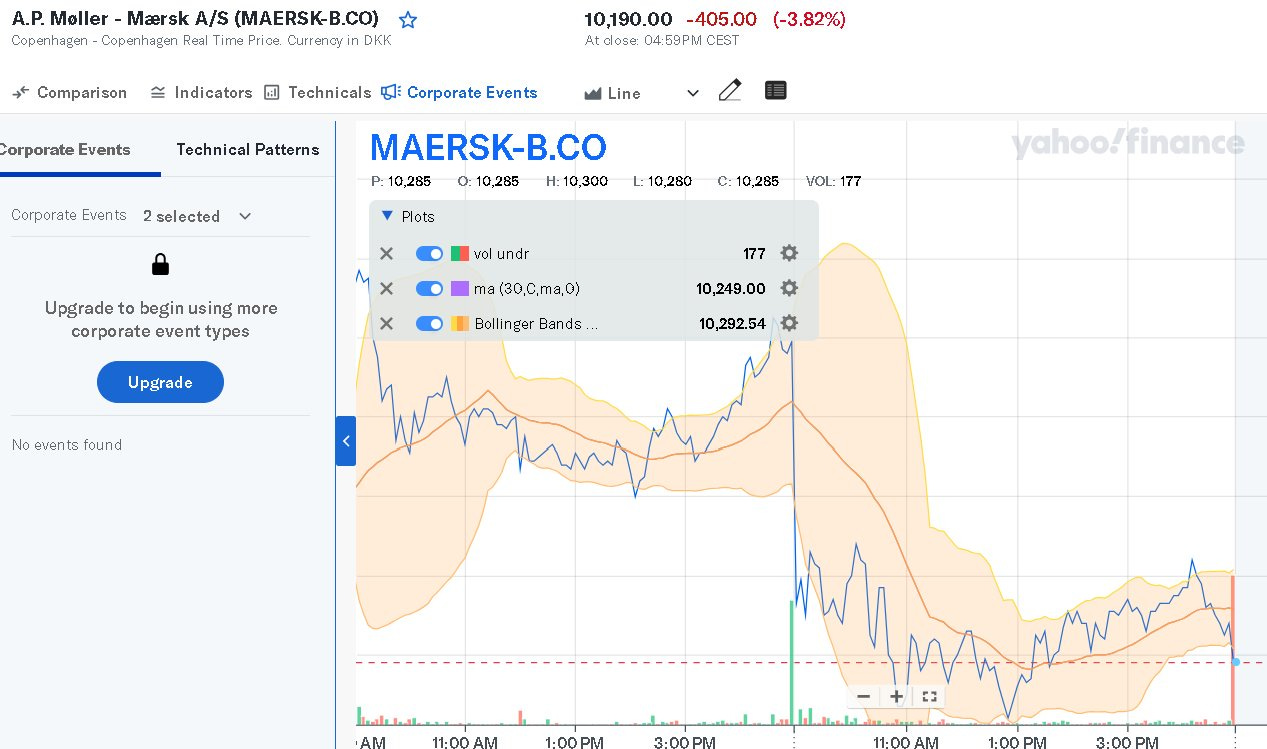Collapse the Plots legend panel
The width and height of the screenshot is (1267, 749).
tap(388, 216)
